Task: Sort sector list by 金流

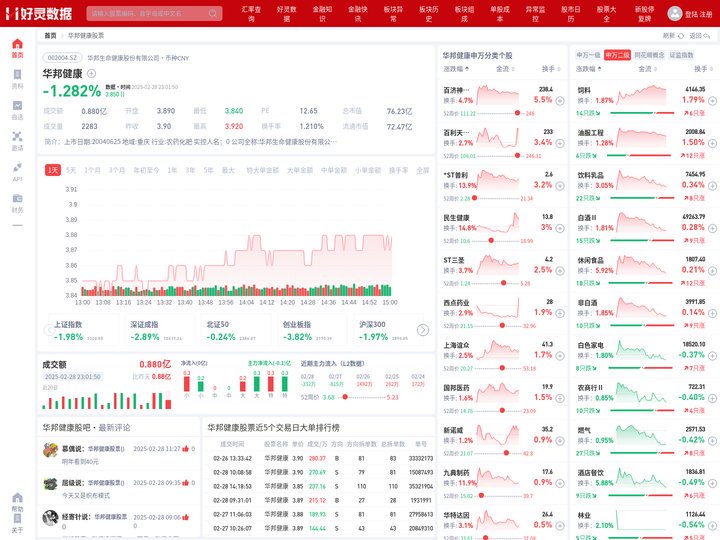Action: point(647,69)
